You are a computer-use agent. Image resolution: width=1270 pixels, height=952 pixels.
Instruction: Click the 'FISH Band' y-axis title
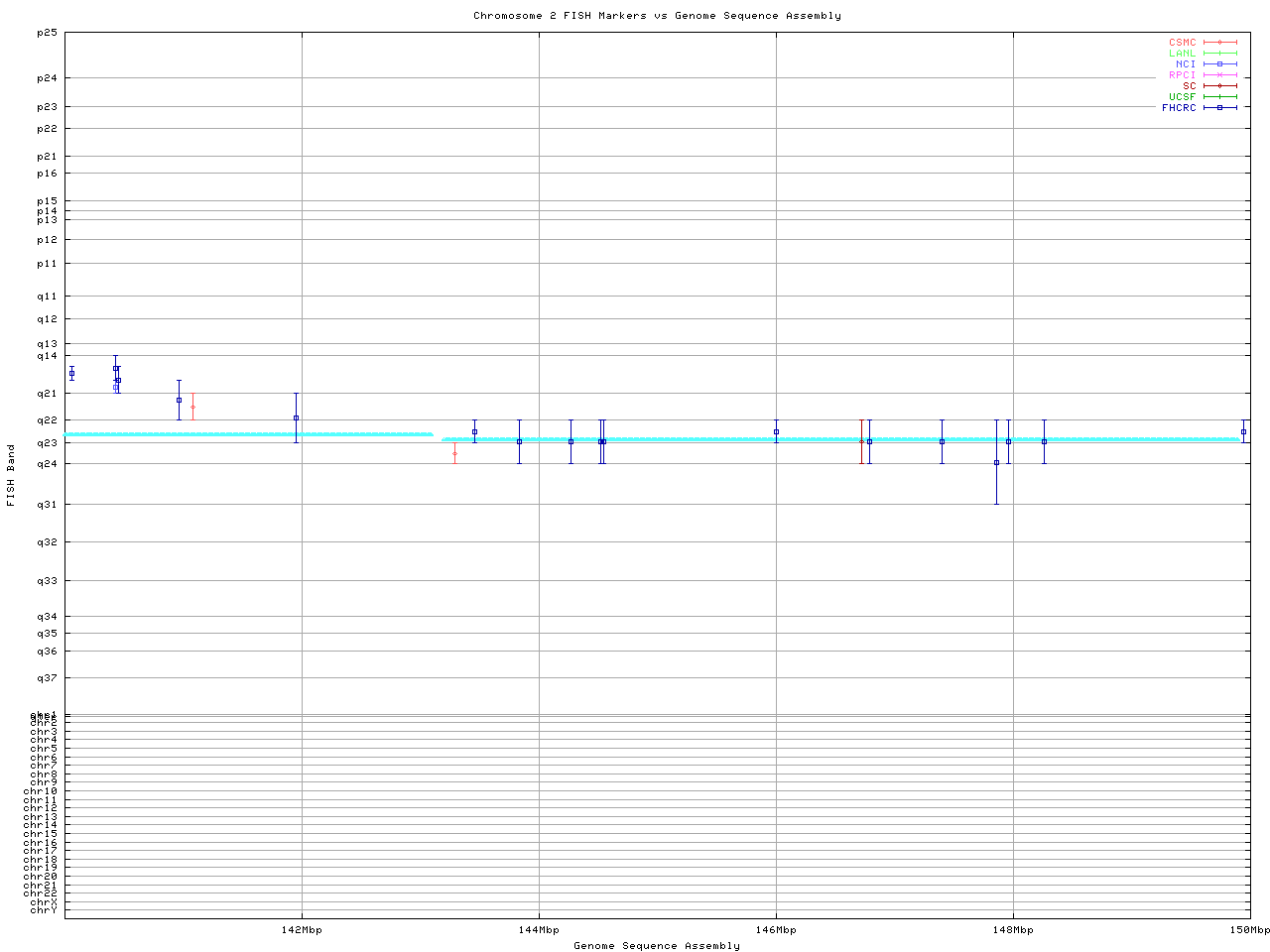coord(11,475)
